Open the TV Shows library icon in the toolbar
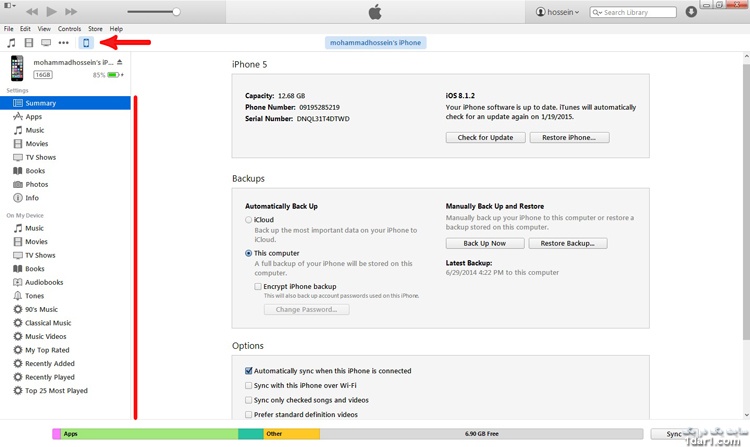This screenshot has height=447, width=750. click(x=46, y=43)
